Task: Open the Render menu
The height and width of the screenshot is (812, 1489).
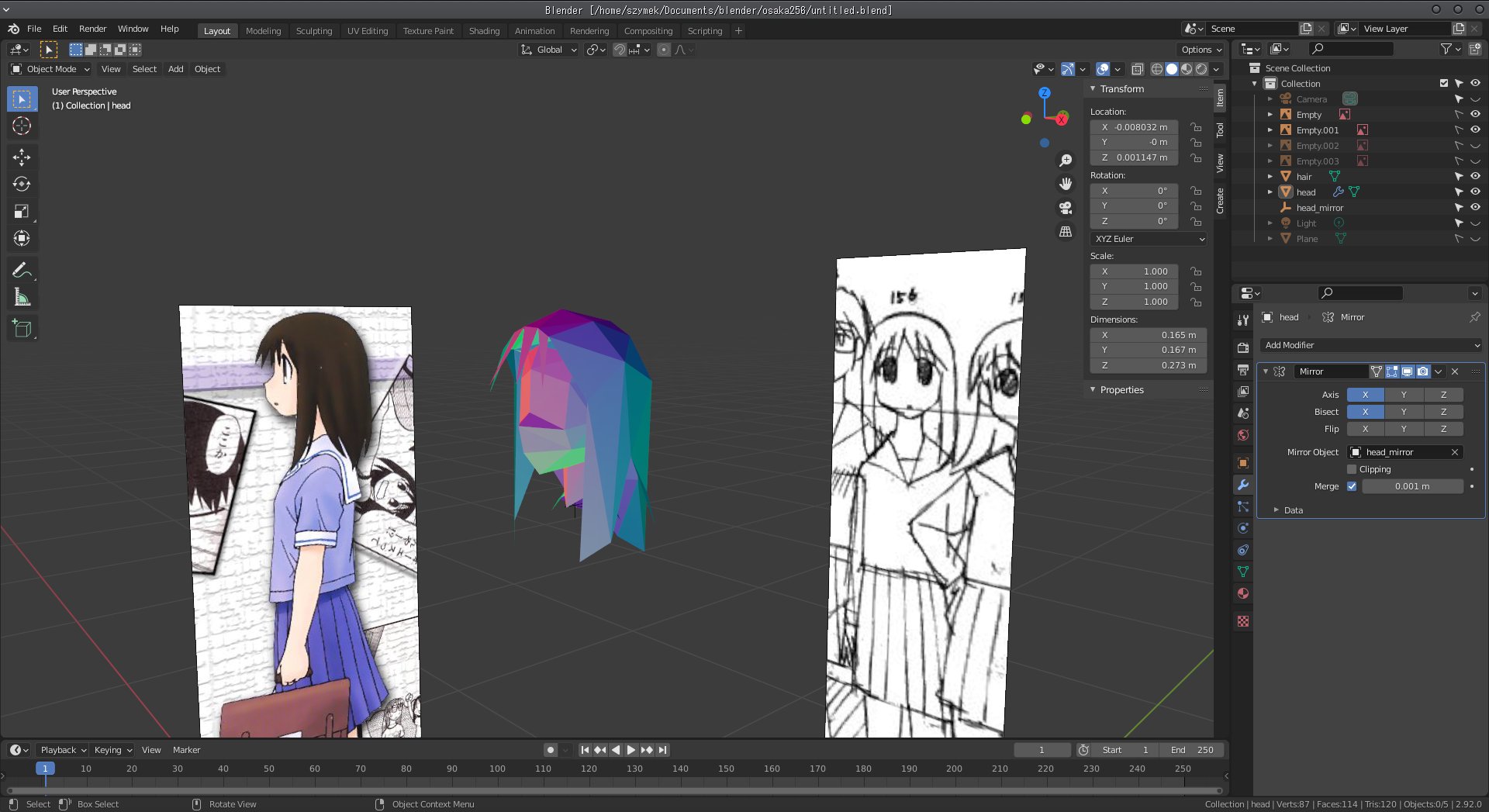Action: pos(92,29)
